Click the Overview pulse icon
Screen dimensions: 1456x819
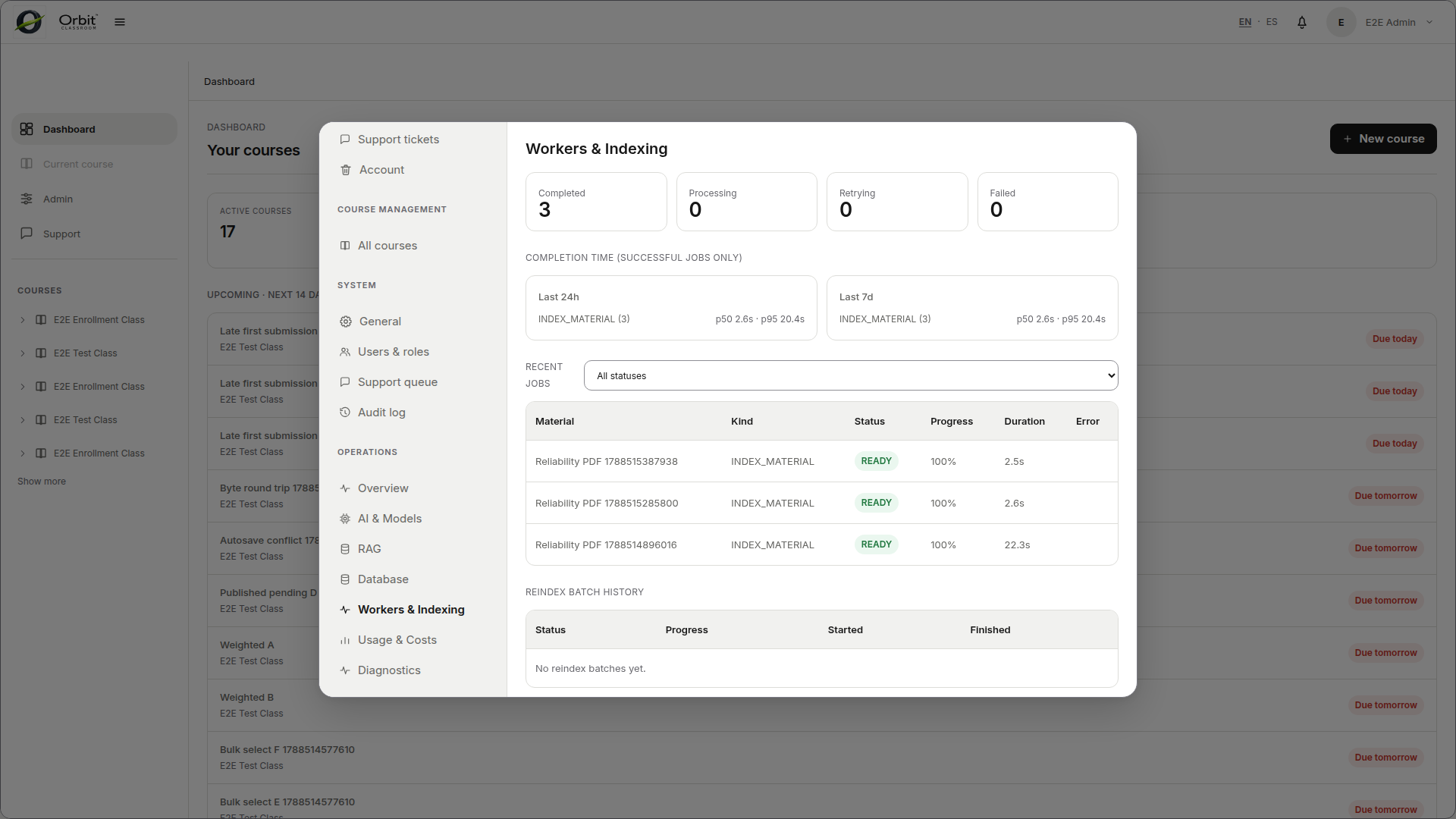click(x=345, y=488)
